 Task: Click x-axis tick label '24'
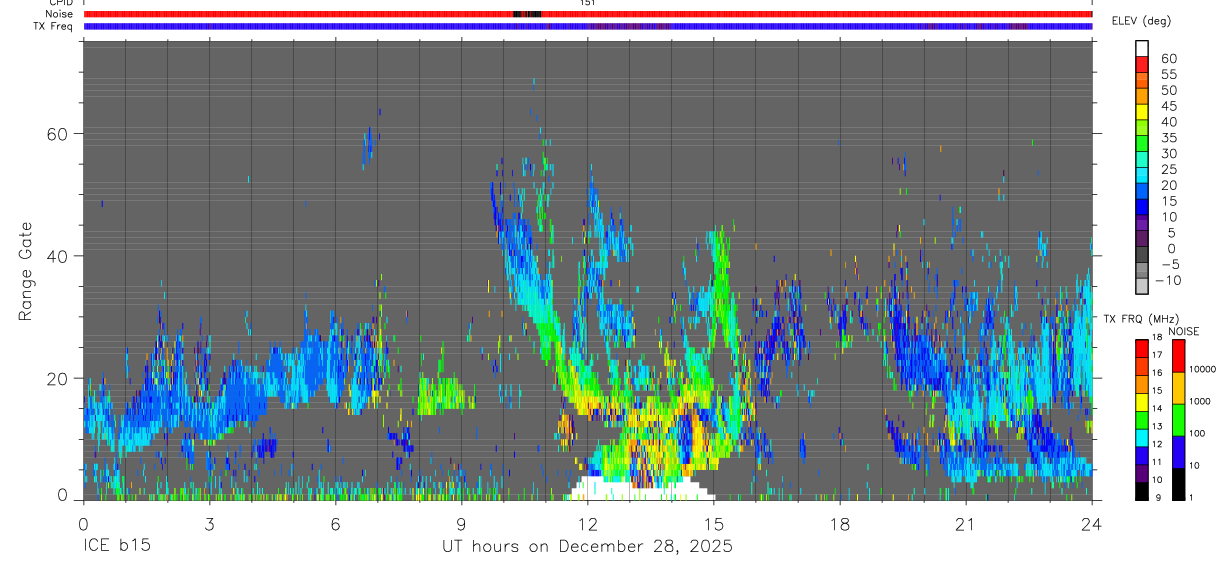1092,524
